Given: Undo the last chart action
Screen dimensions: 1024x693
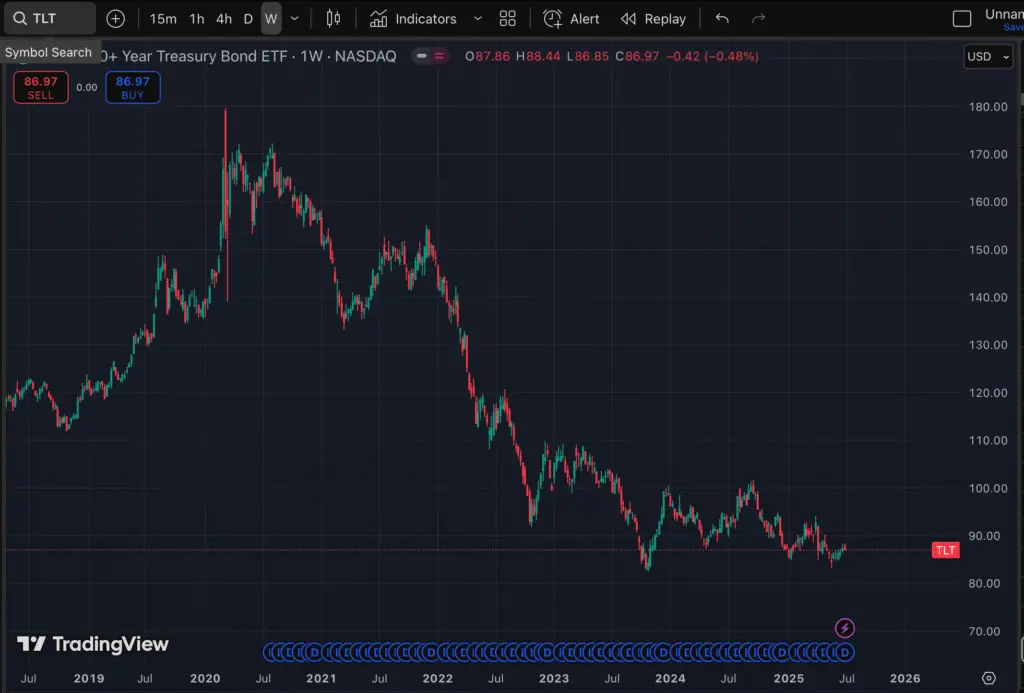Looking at the screenshot, I should pos(722,19).
